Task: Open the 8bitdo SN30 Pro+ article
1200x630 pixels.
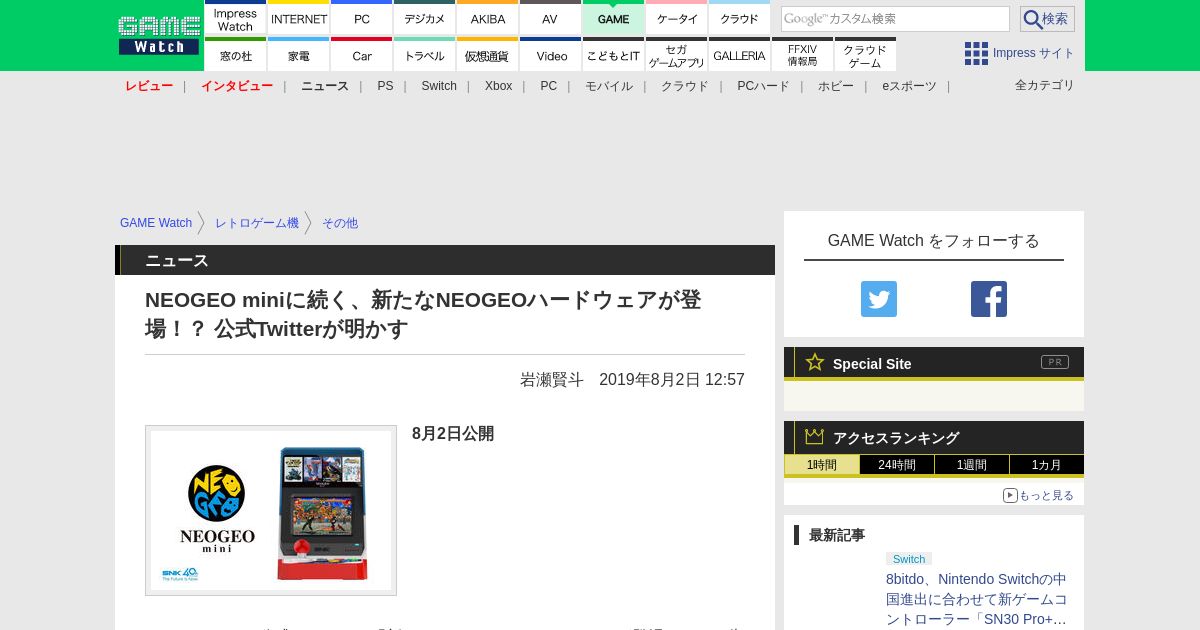Action: click(x=977, y=599)
